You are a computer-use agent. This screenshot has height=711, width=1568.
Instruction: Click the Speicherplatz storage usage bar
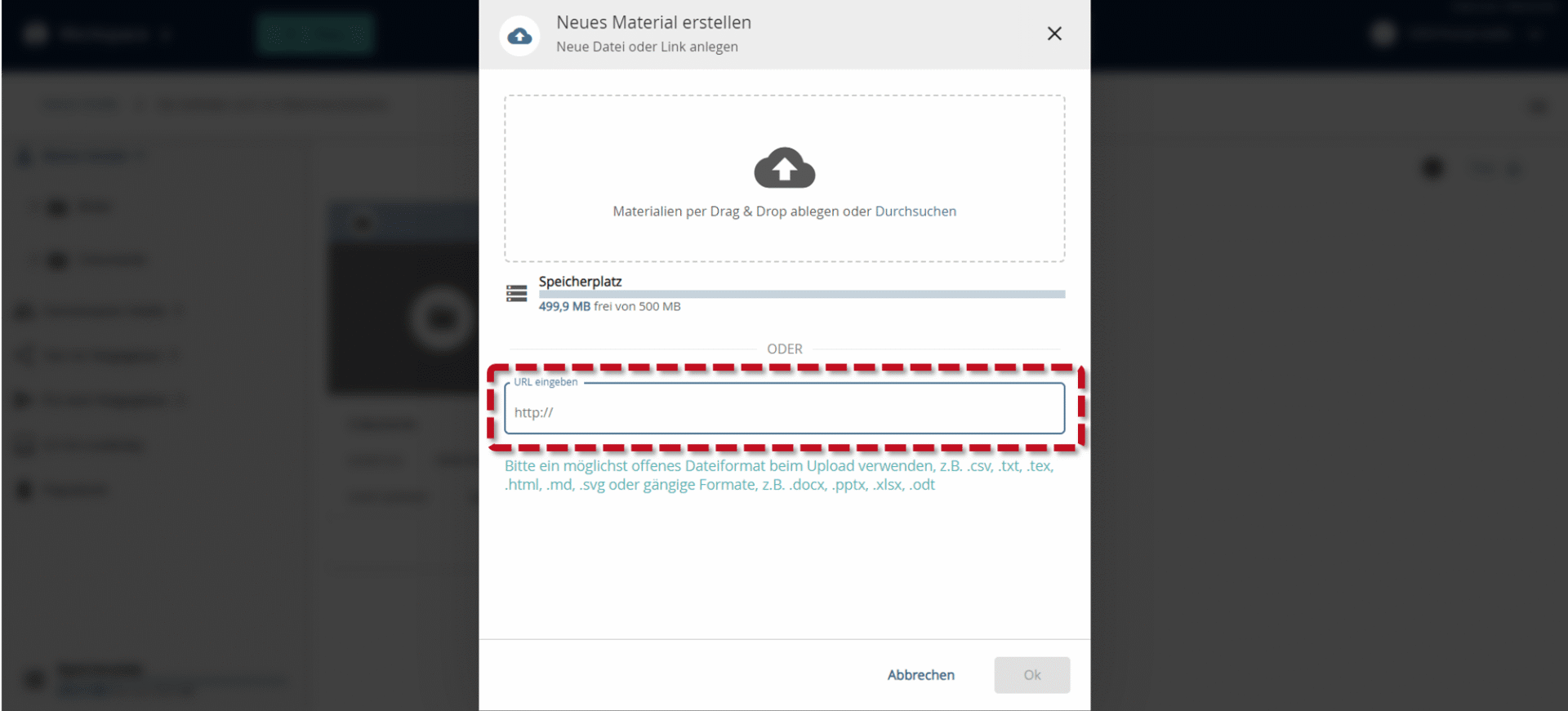tap(801, 294)
